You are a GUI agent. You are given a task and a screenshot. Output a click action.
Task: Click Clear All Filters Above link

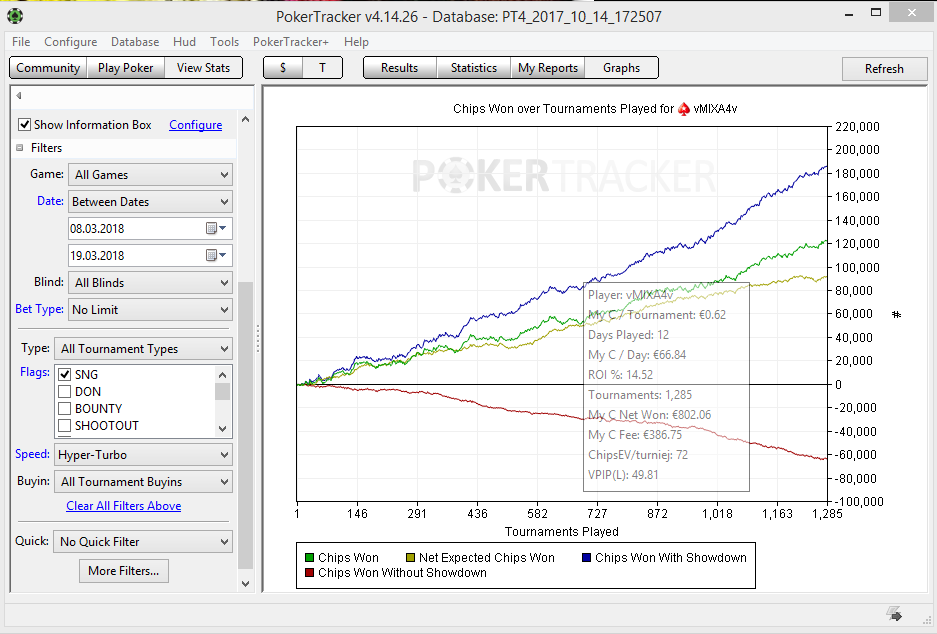click(124, 506)
